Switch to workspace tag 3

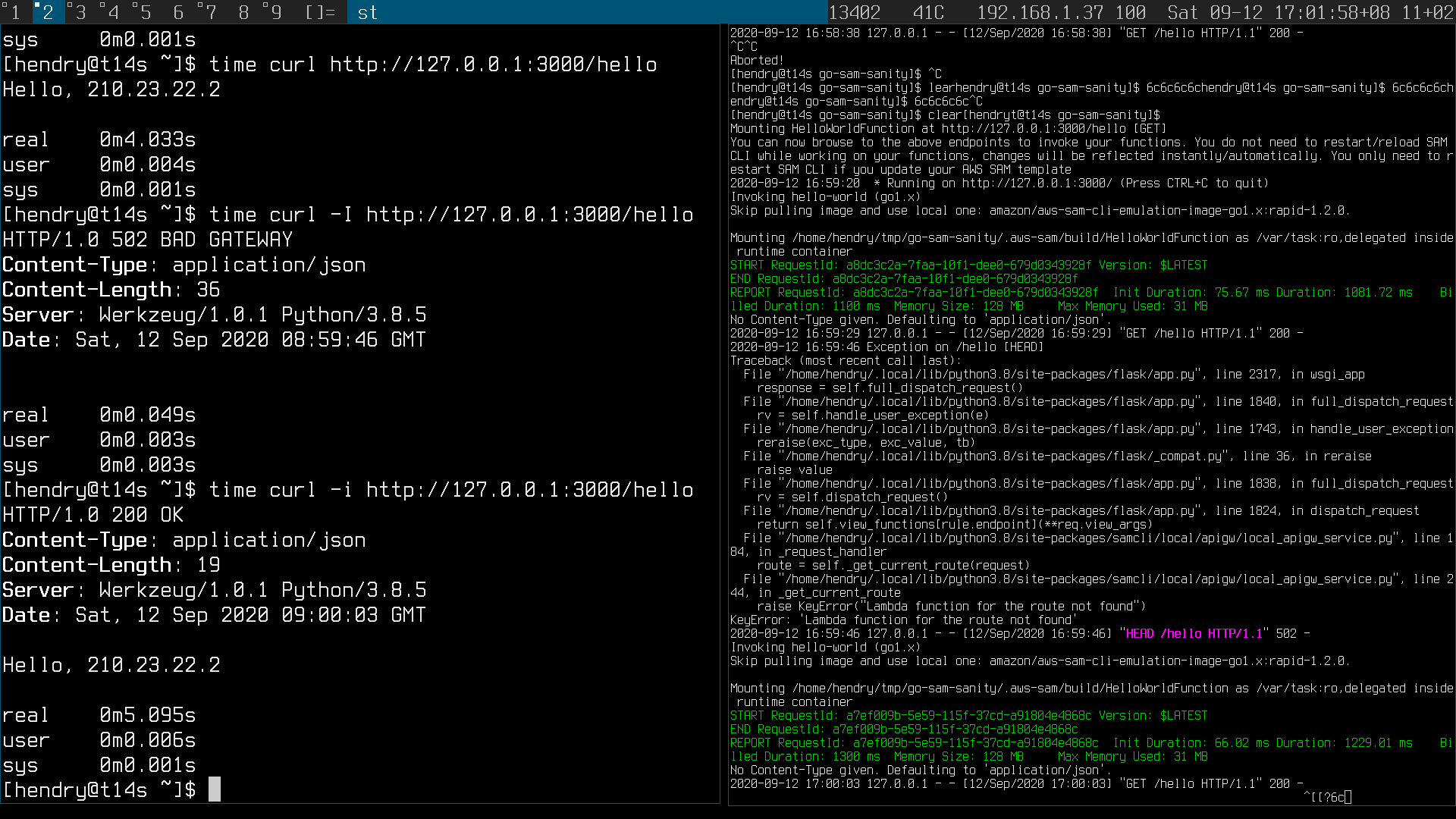point(80,12)
